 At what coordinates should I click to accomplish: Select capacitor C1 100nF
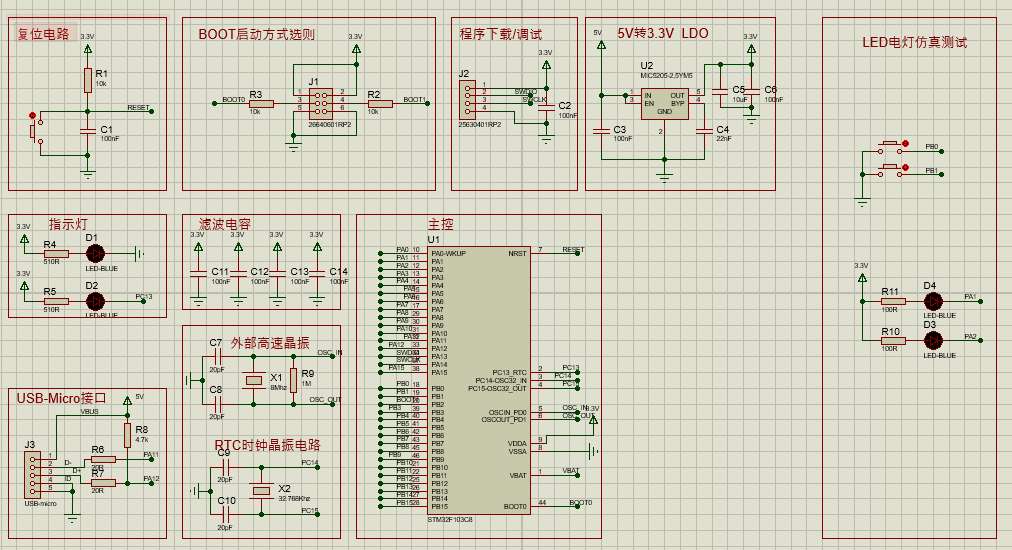pos(88,131)
